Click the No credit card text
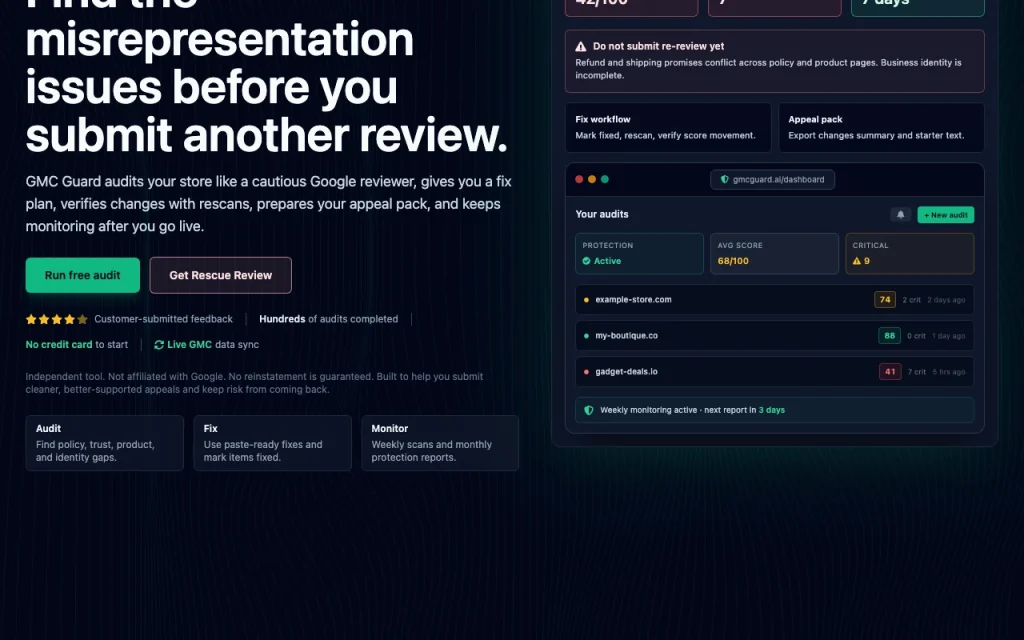 [59, 345]
